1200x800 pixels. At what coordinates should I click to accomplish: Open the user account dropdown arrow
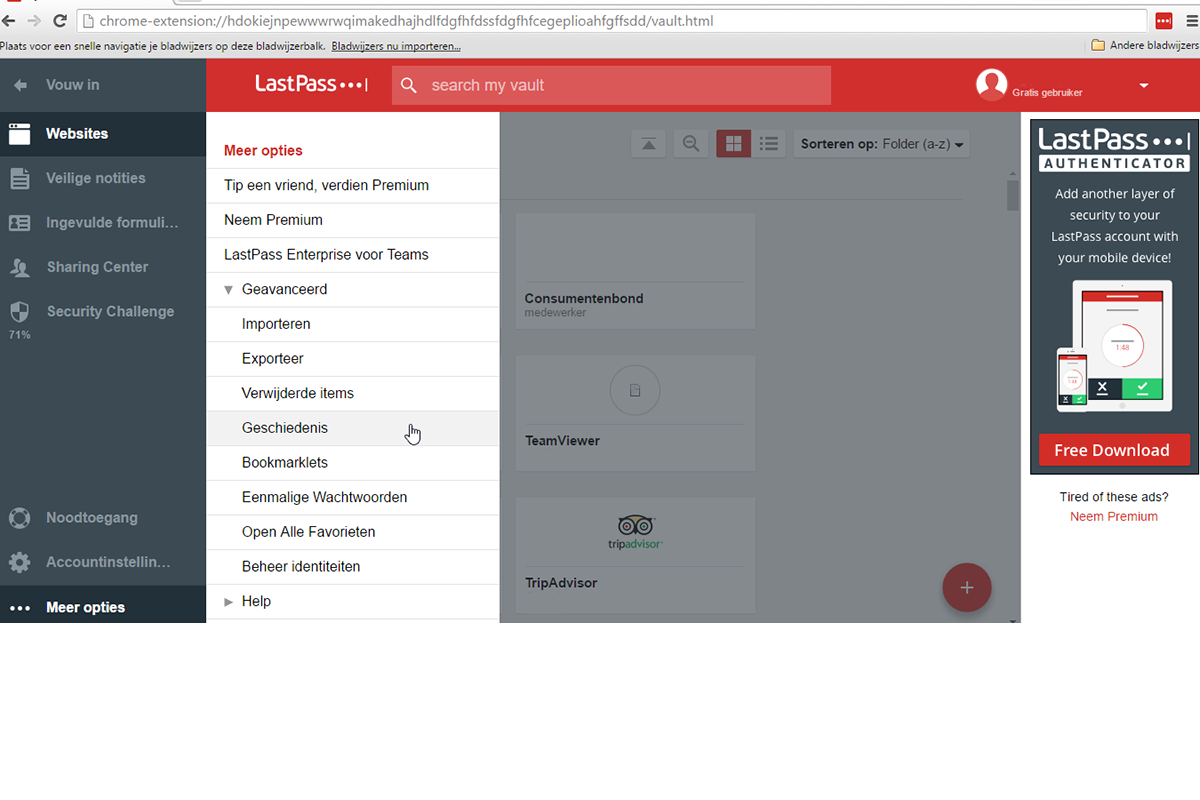point(1144,86)
